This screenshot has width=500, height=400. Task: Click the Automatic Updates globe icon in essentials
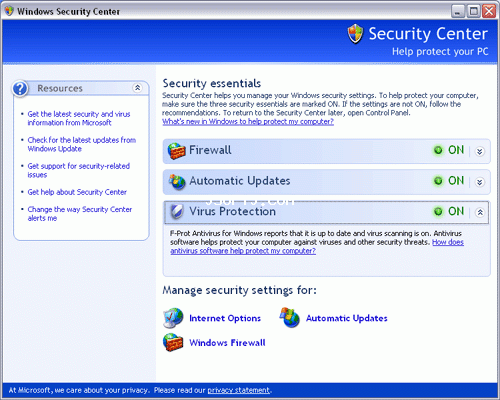(x=177, y=182)
